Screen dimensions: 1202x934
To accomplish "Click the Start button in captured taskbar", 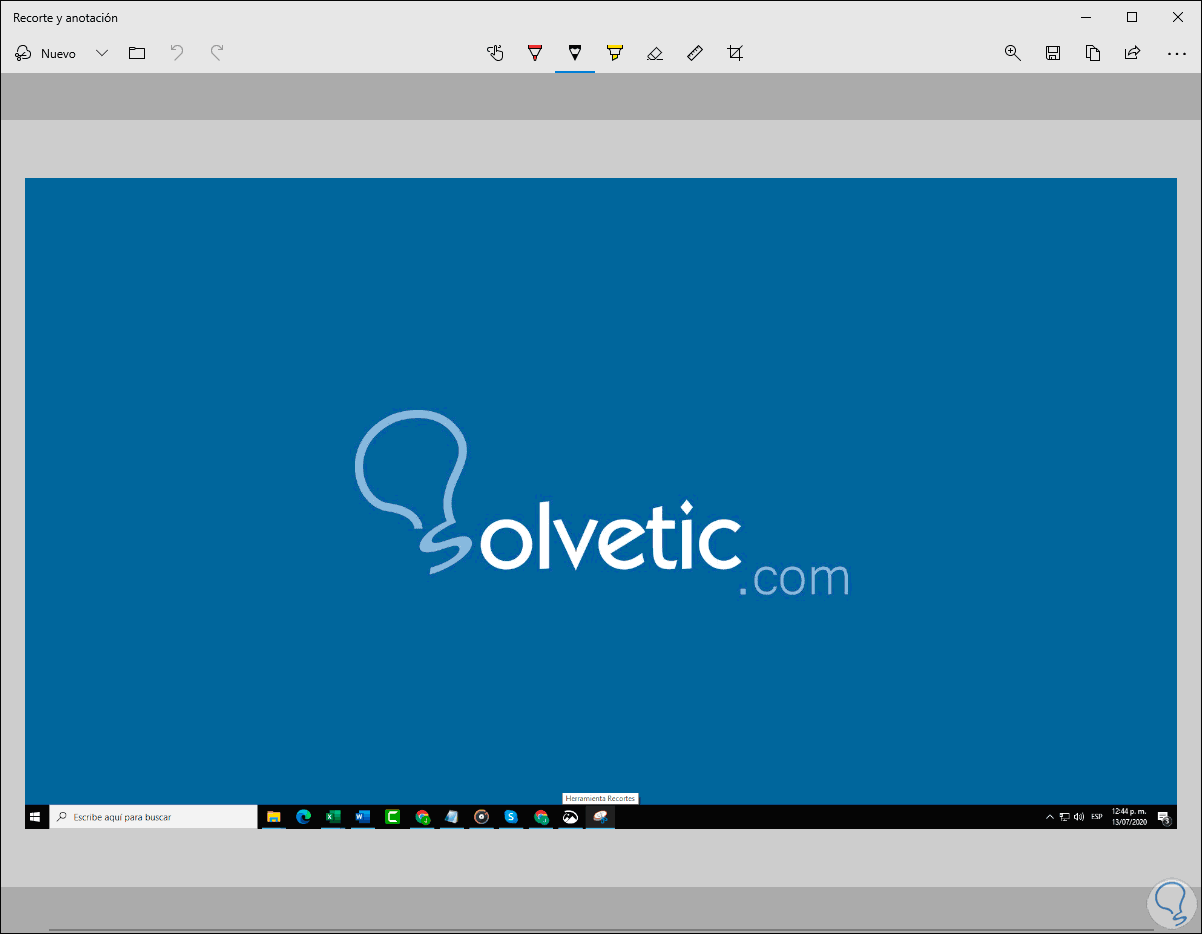I will point(36,817).
